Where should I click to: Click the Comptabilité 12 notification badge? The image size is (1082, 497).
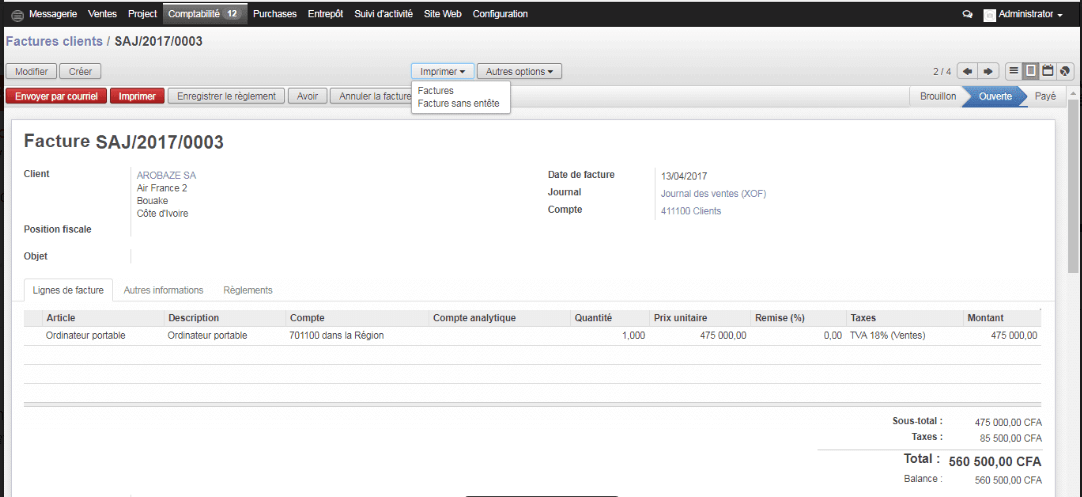click(x=233, y=14)
